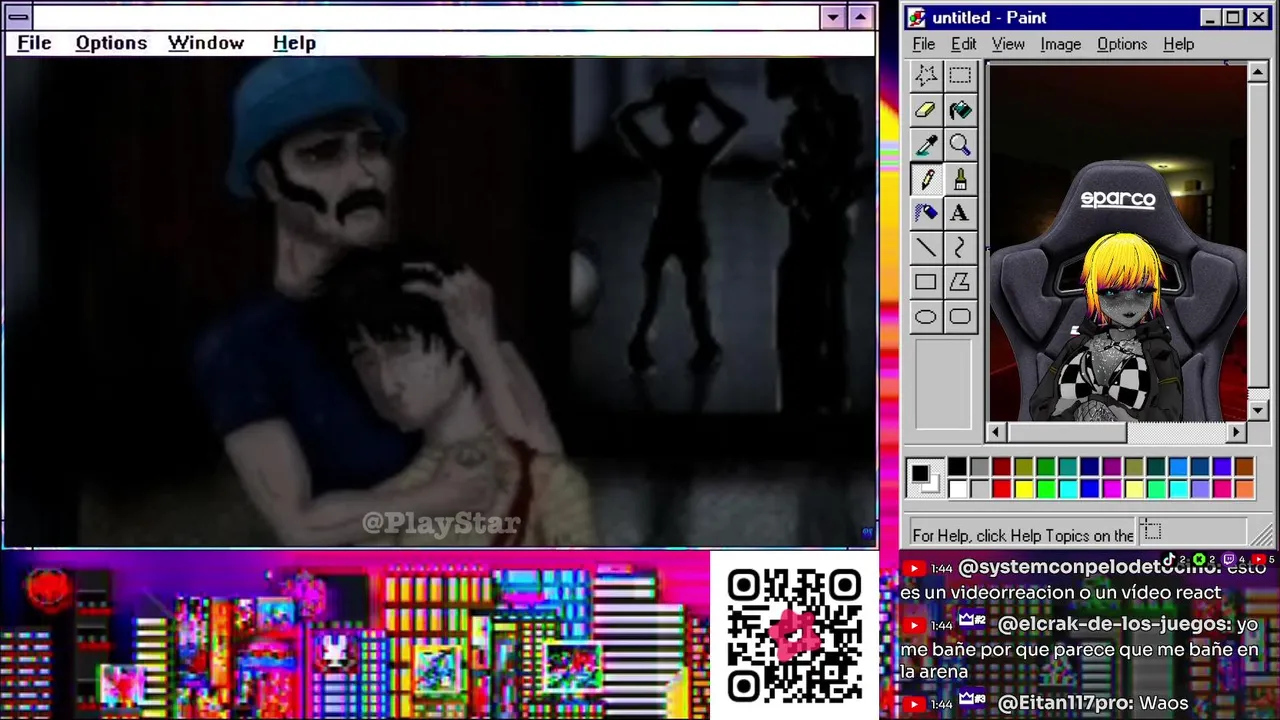
Task: Open Paint's Help menu
Action: tap(1179, 44)
